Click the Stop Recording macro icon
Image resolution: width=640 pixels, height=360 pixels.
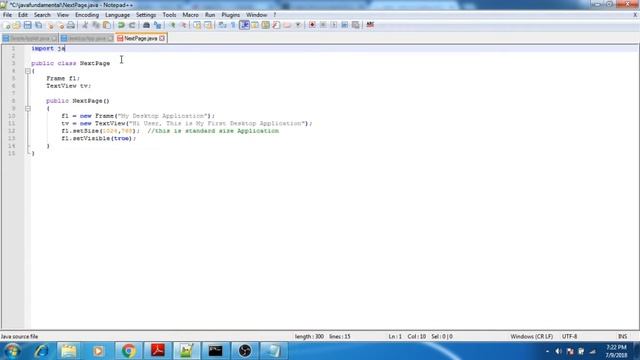[x=323, y=25]
